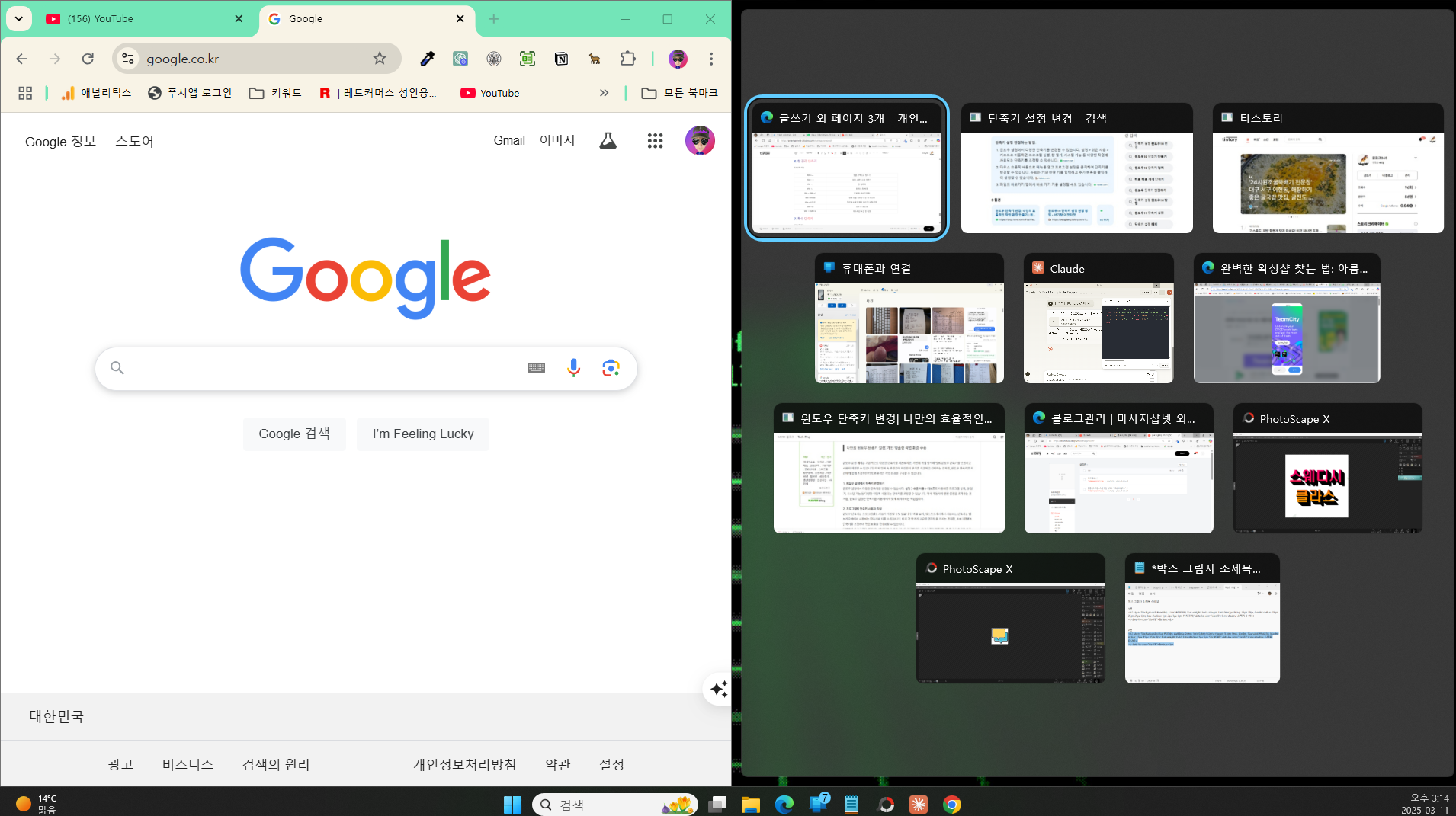1456x816 pixels.
Task: Go back to the previous page
Action: 21,59
